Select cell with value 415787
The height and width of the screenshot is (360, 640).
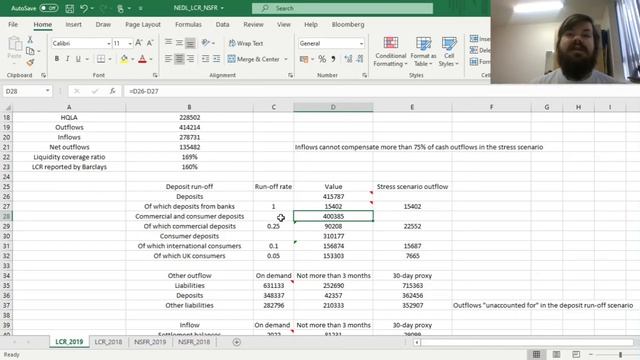(x=333, y=196)
